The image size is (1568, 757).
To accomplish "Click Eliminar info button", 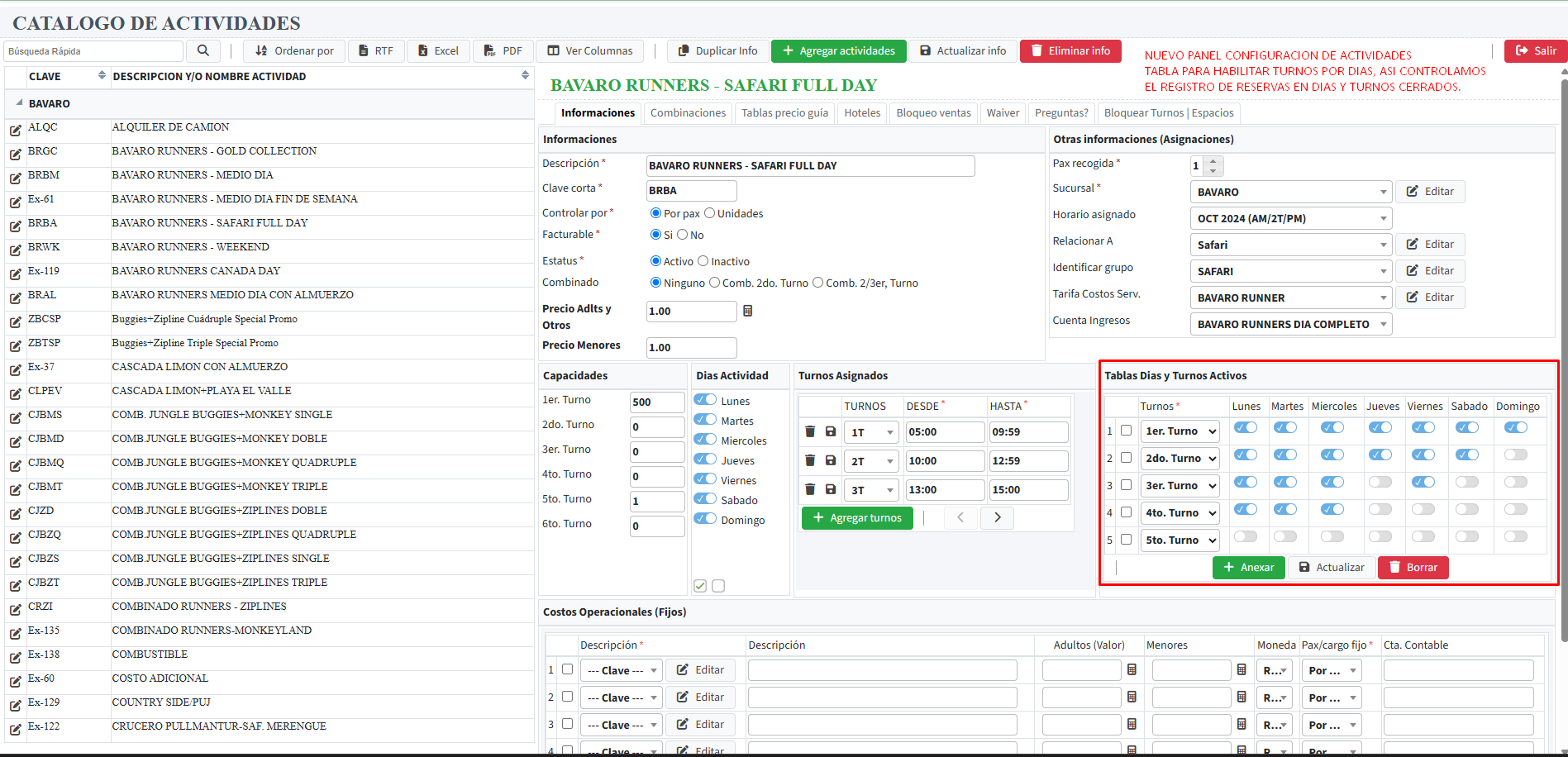I will point(1070,50).
